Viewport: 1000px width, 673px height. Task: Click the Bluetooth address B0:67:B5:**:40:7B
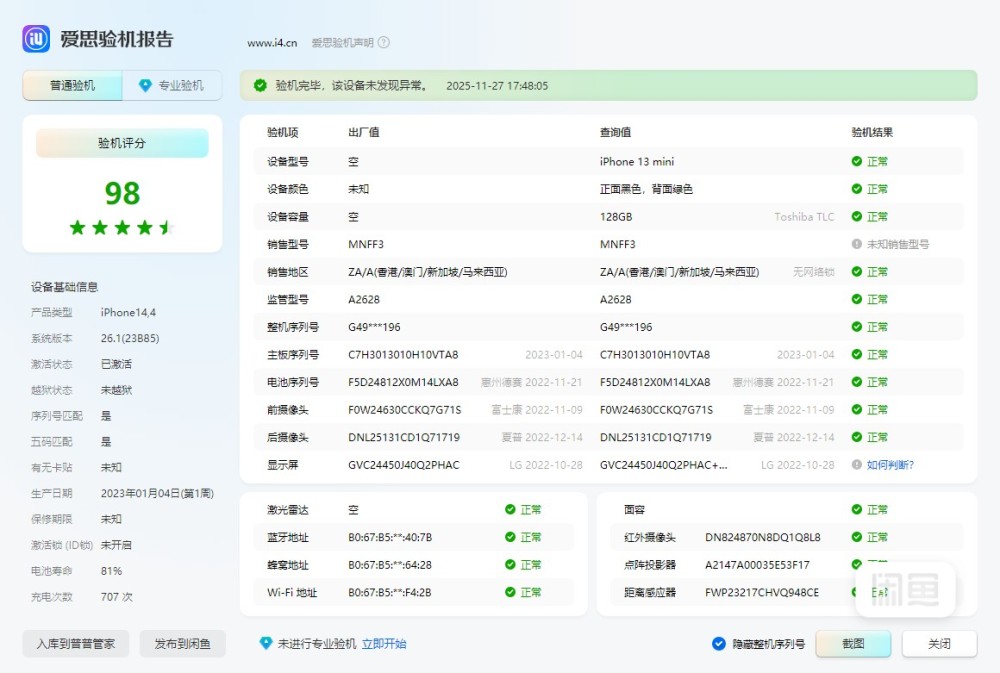[x=390, y=537]
